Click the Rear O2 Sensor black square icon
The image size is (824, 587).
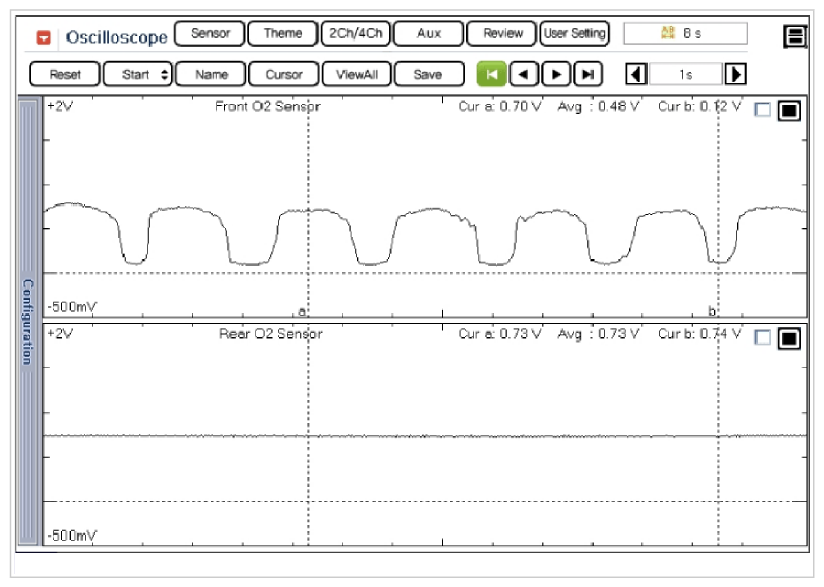[789, 338]
